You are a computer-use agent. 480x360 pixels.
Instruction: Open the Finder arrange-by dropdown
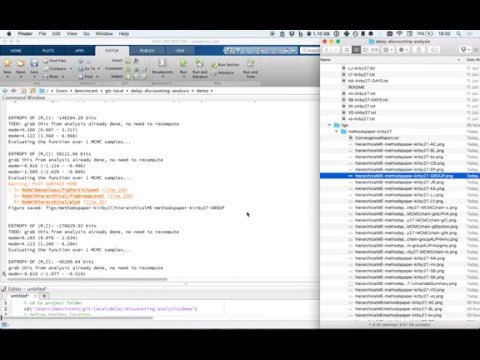(388, 50)
